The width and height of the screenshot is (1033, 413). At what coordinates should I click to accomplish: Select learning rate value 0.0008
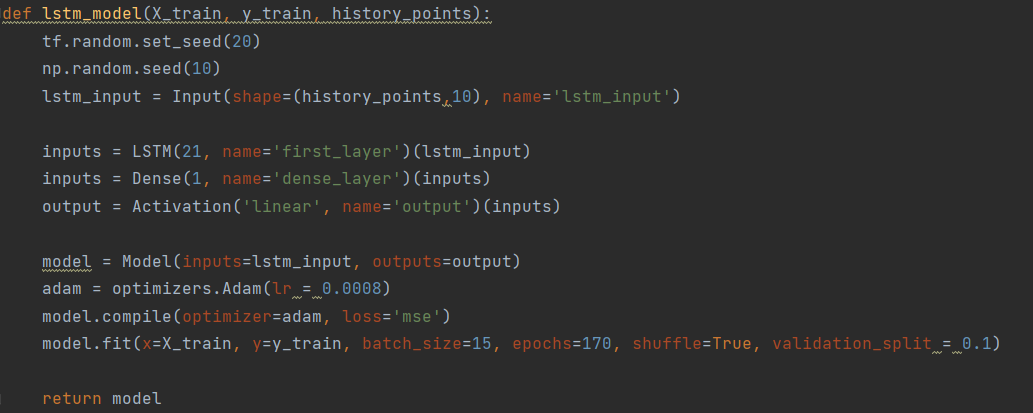point(352,289)
